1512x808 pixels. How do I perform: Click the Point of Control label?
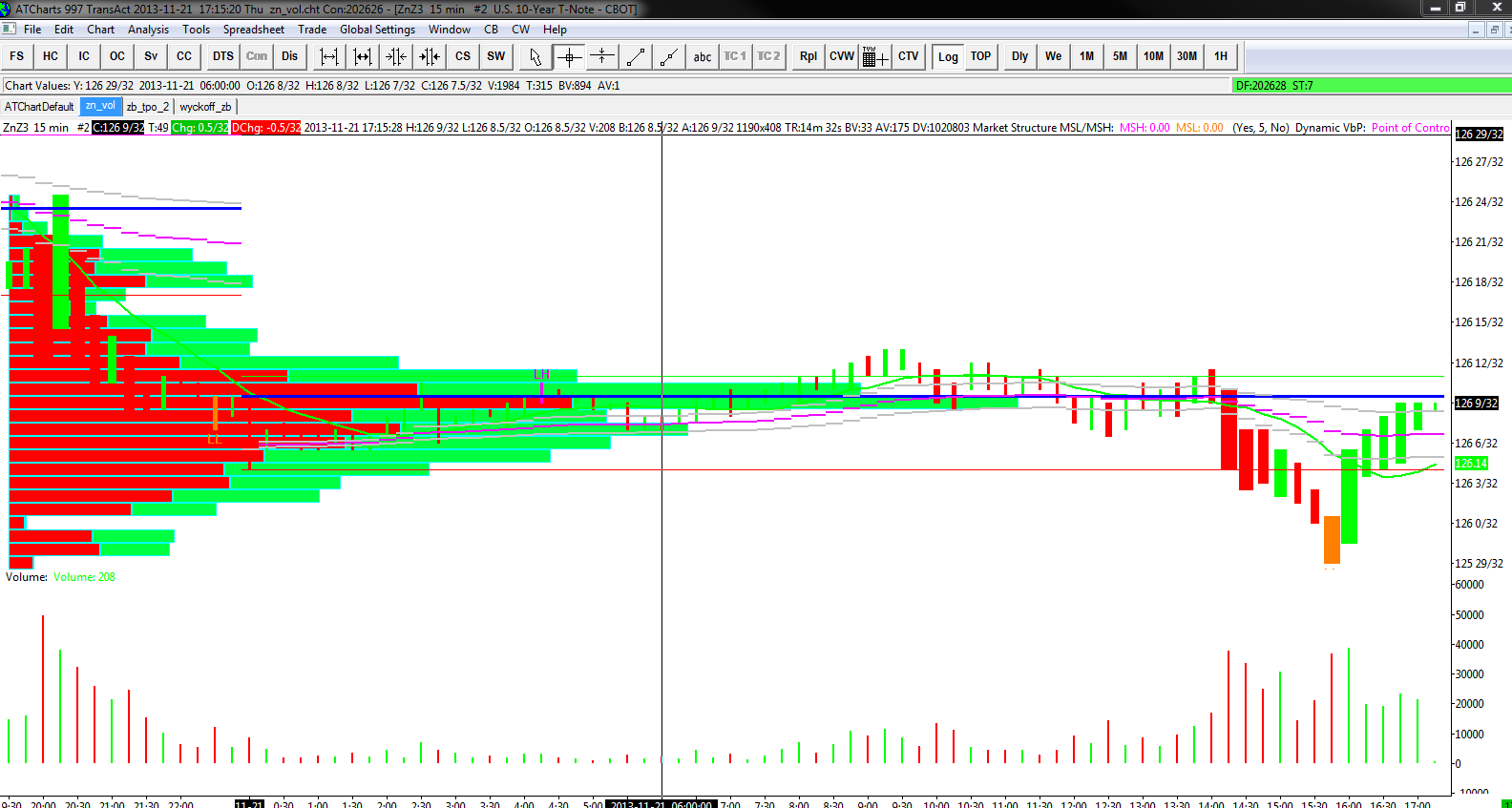(x=1410, y=128)
